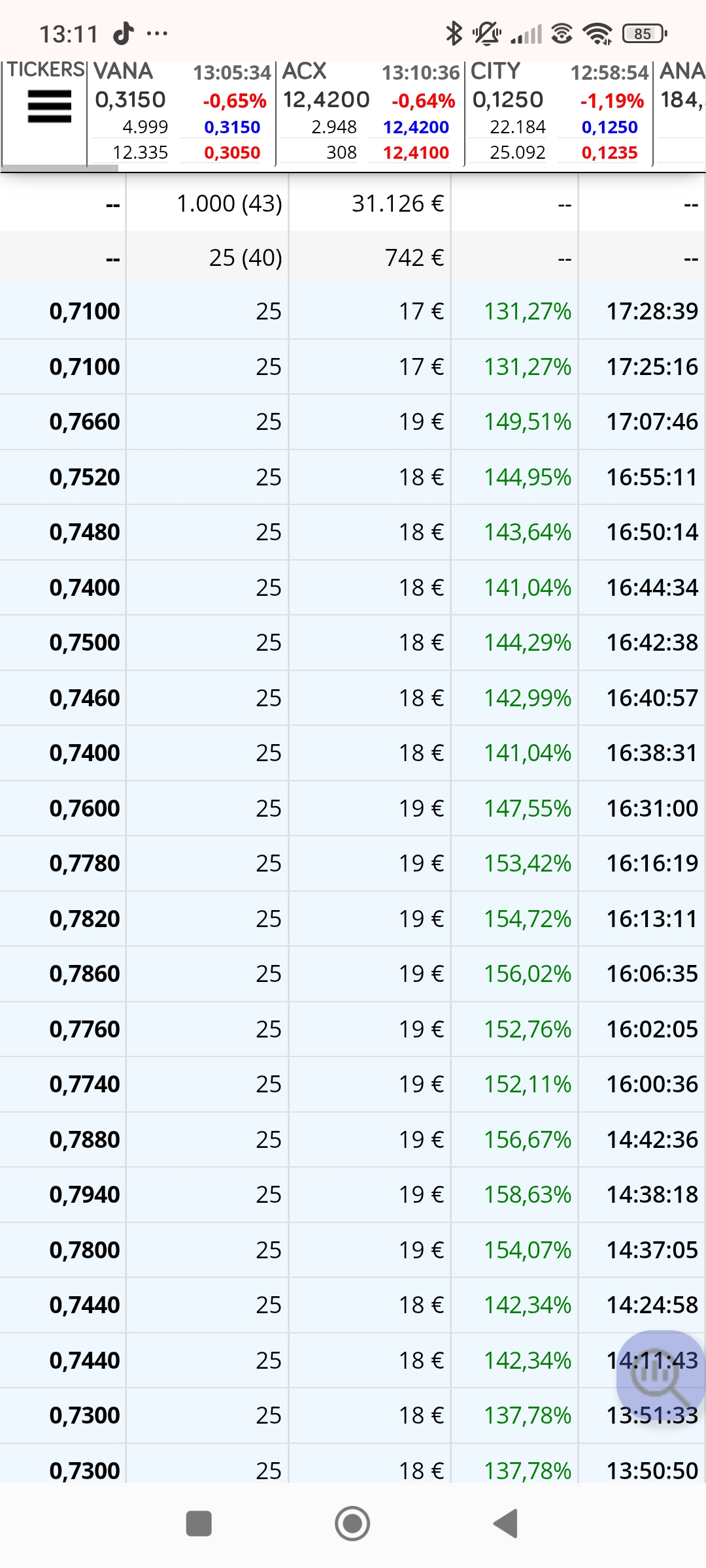Open the TICKERS hamburger menu
The width and height of the screenshot is (706, 1568).
(x=49, y=106)
